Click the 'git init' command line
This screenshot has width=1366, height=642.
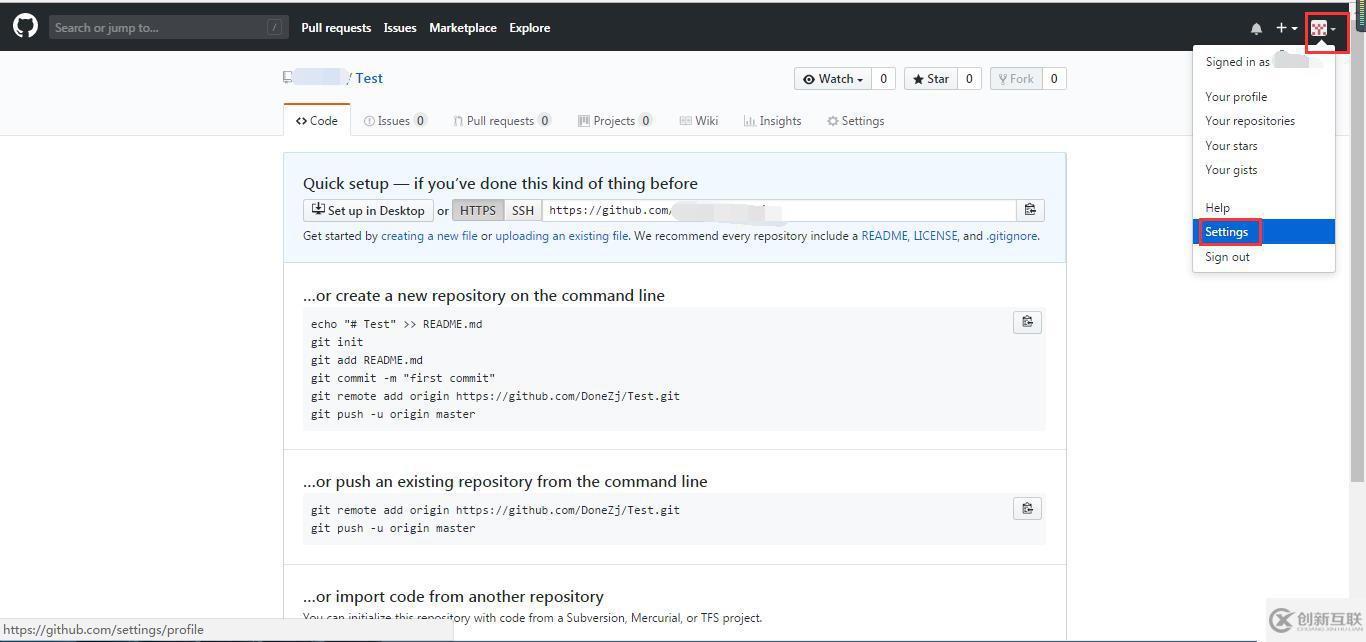click(337, 342)
